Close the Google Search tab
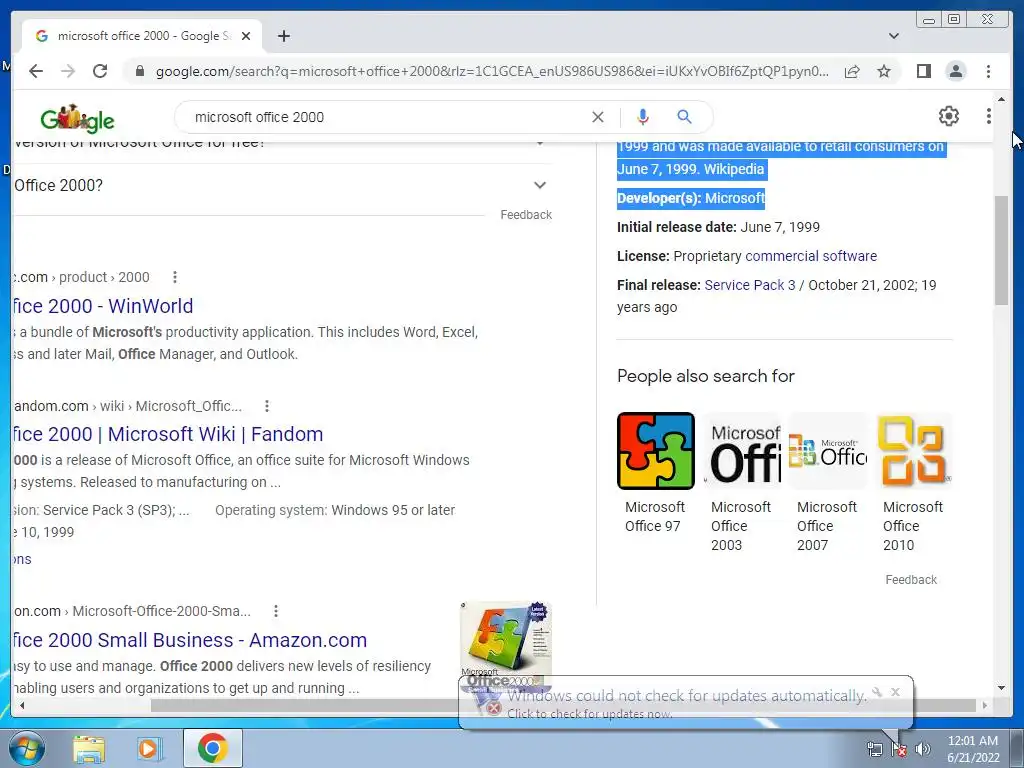The height and width of the screenshot is (768, 1024). pyautogui.click(x=246, y=36)
